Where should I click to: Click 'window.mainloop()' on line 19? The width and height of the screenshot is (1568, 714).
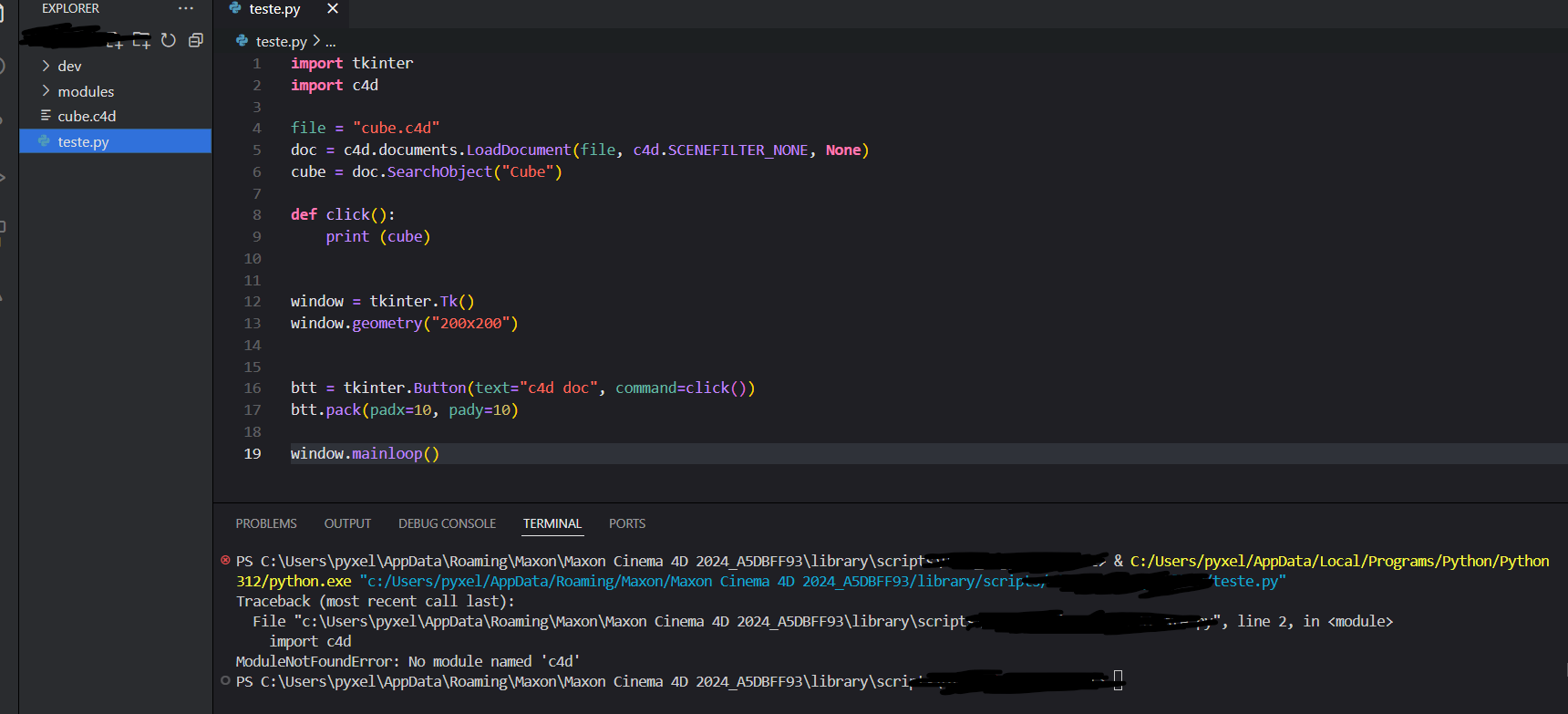click(x=365, y=453)
